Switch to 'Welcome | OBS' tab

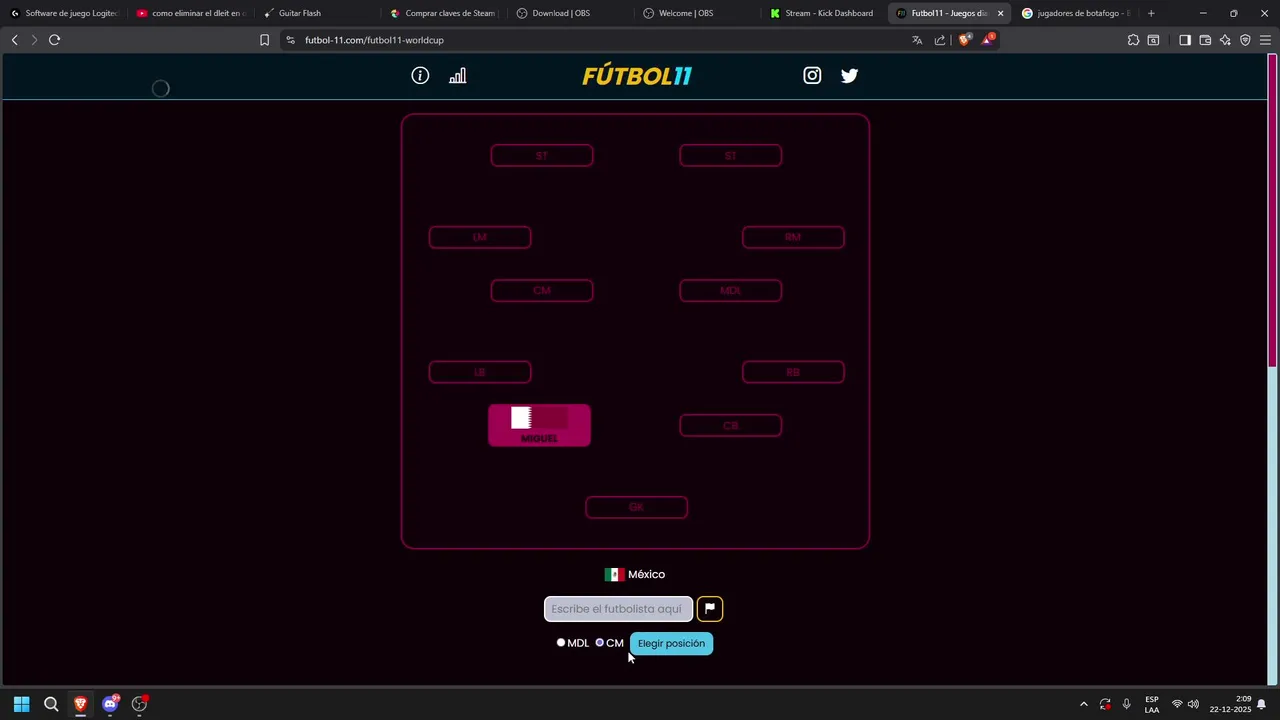(697, 13)
